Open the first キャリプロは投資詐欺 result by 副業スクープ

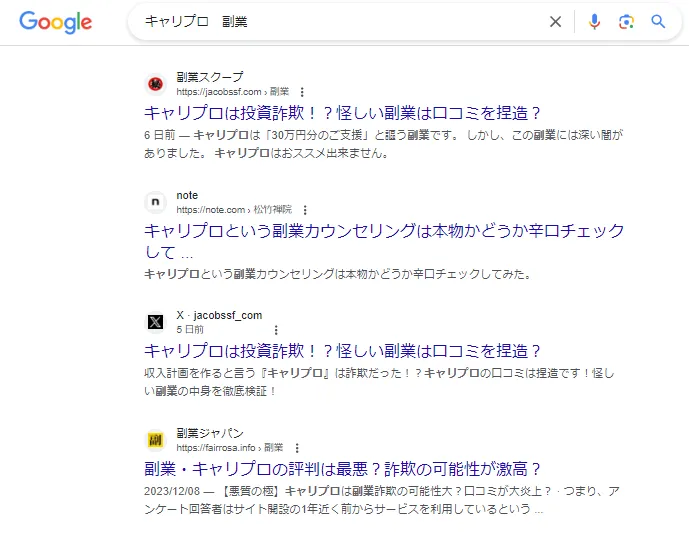pos(342,113)
